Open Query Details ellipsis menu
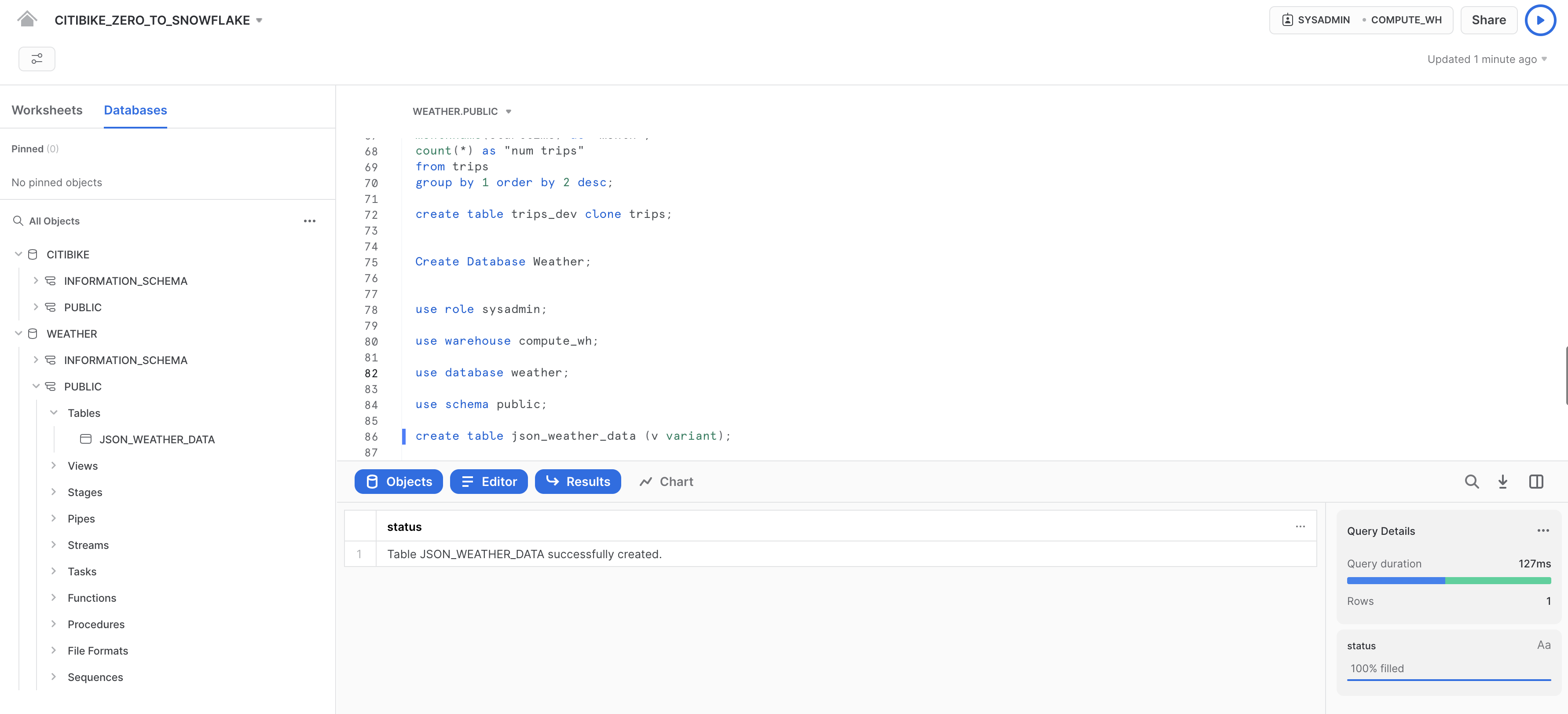The image size is (1568, 714). [1542, 530]
